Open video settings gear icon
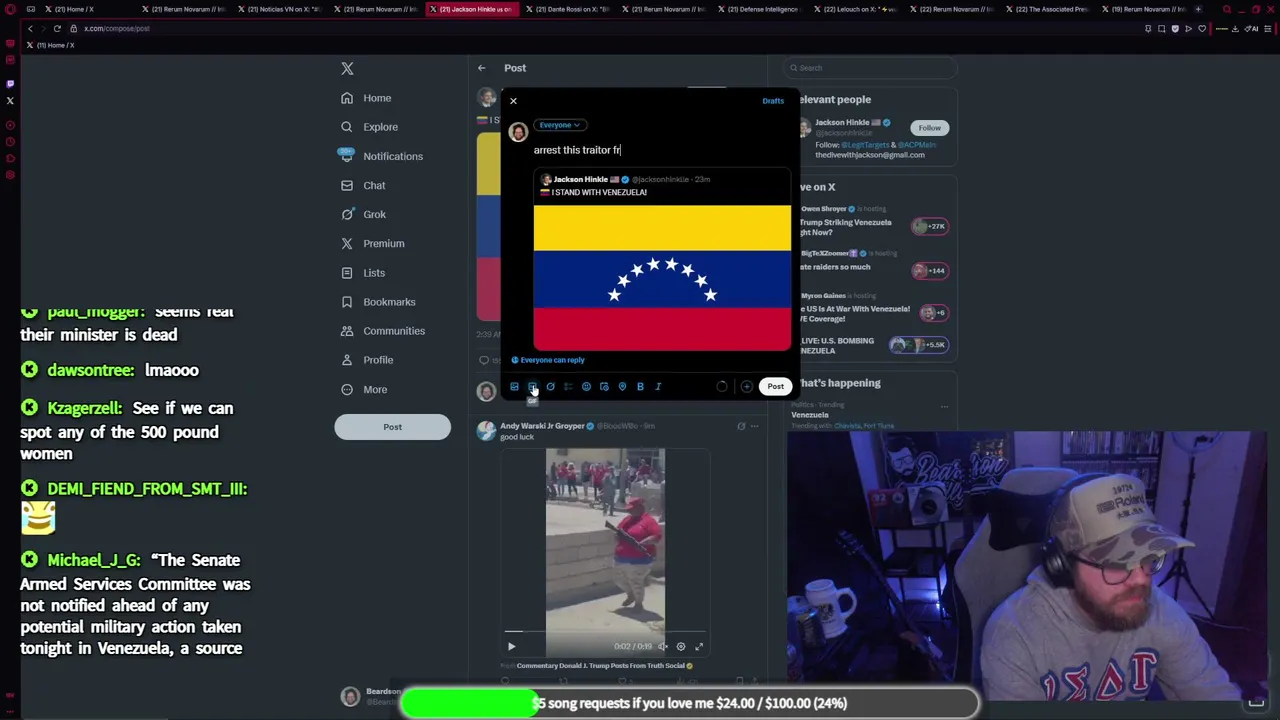Viewport: 1280px width, 720px height. [x=681, y=647]
